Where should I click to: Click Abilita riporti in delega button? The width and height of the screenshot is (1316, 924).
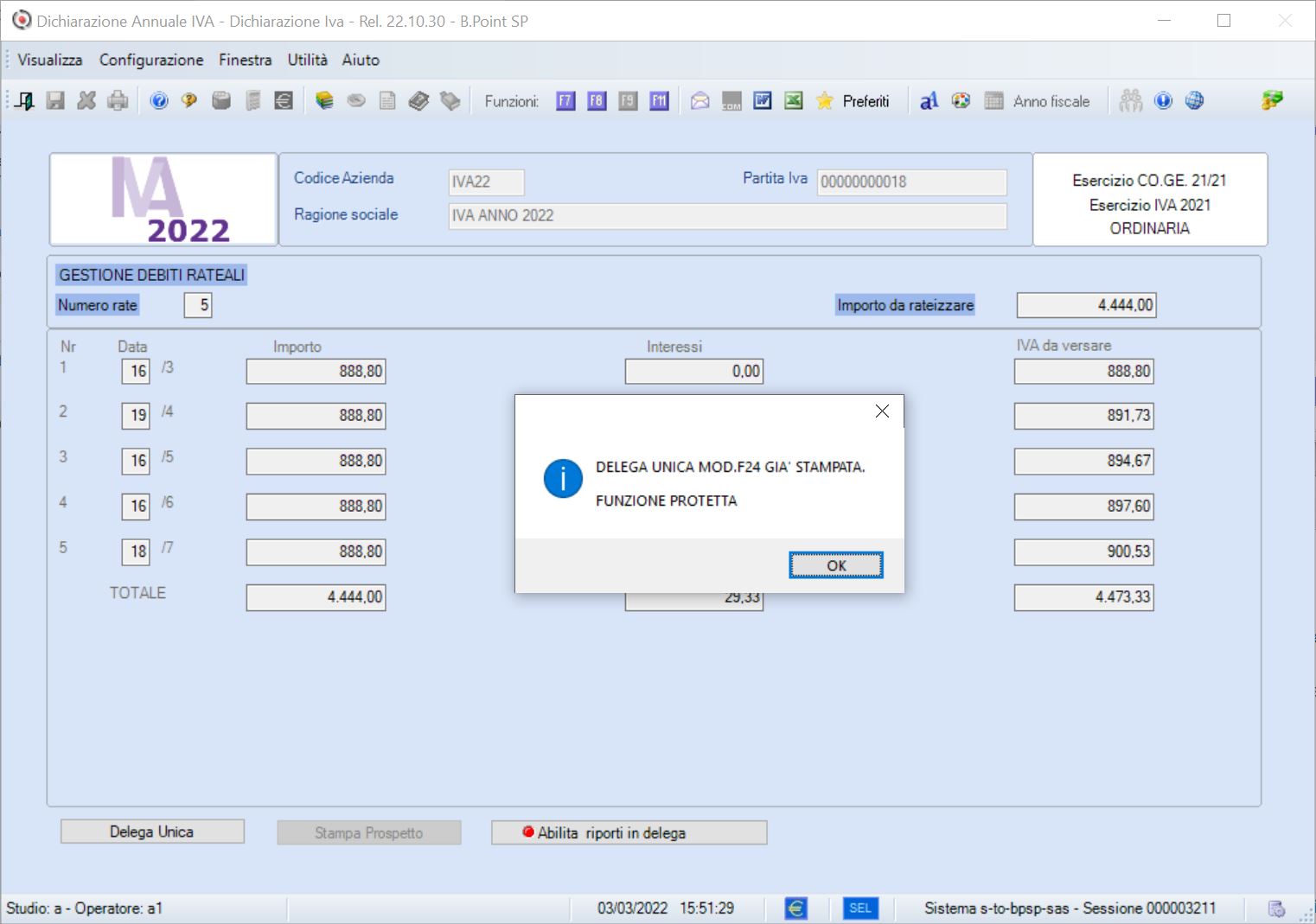tap(629, 832)
